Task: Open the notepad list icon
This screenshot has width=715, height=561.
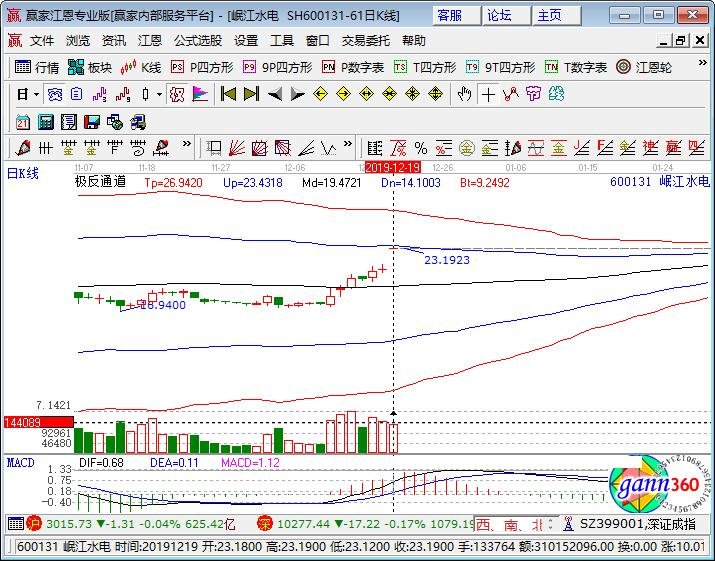Action: (69, 122)
